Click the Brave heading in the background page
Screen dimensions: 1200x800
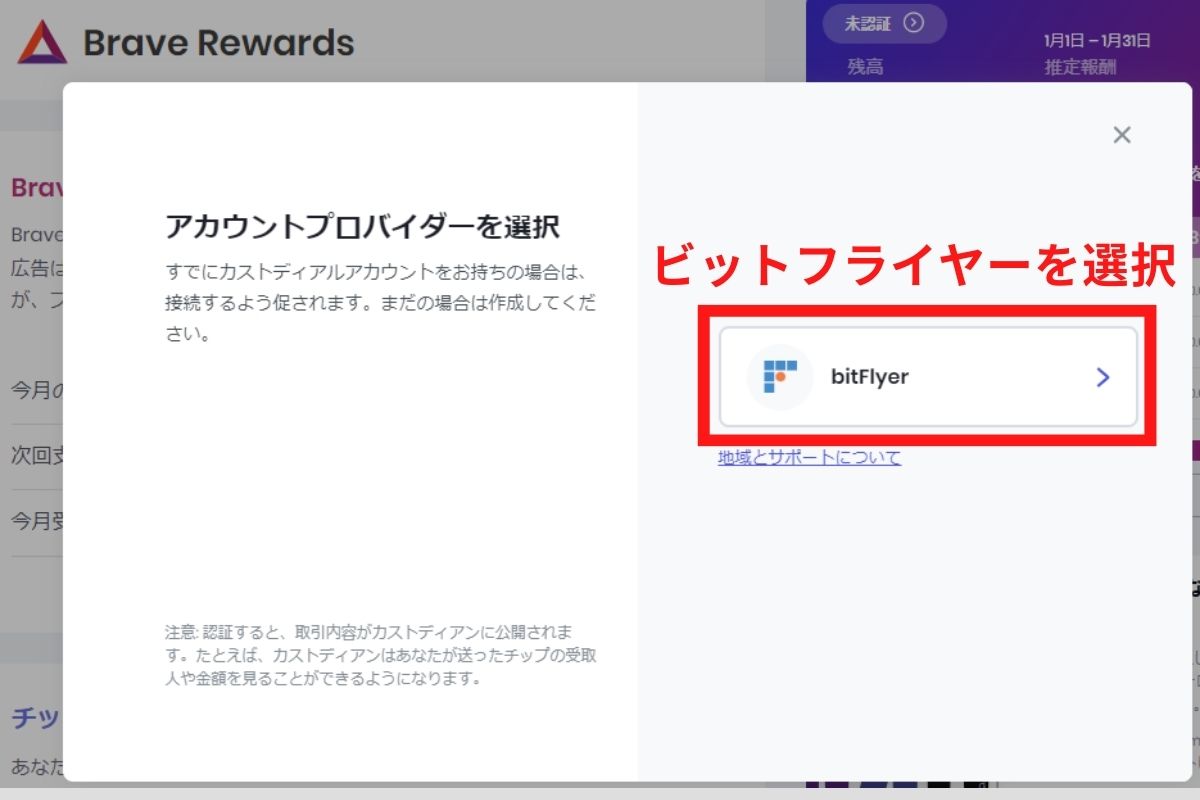pos(33,187)
